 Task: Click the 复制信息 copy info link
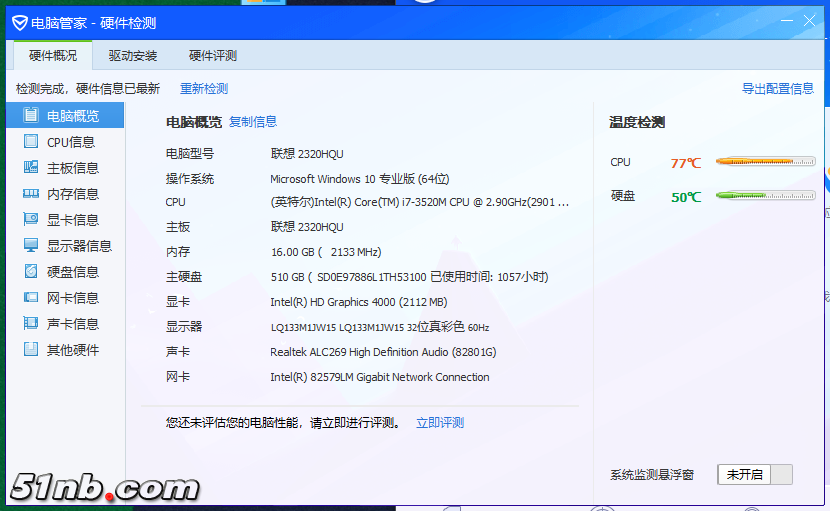[253, 122]
